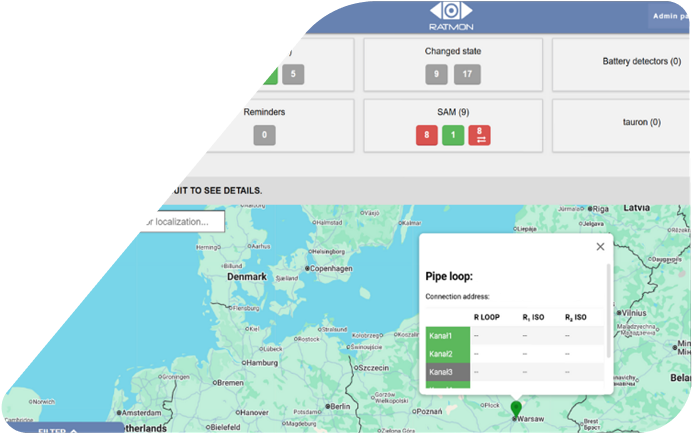Click the Changed state badge showing 17
This screenshot has height=436, width=692.
tap(467, 74)
